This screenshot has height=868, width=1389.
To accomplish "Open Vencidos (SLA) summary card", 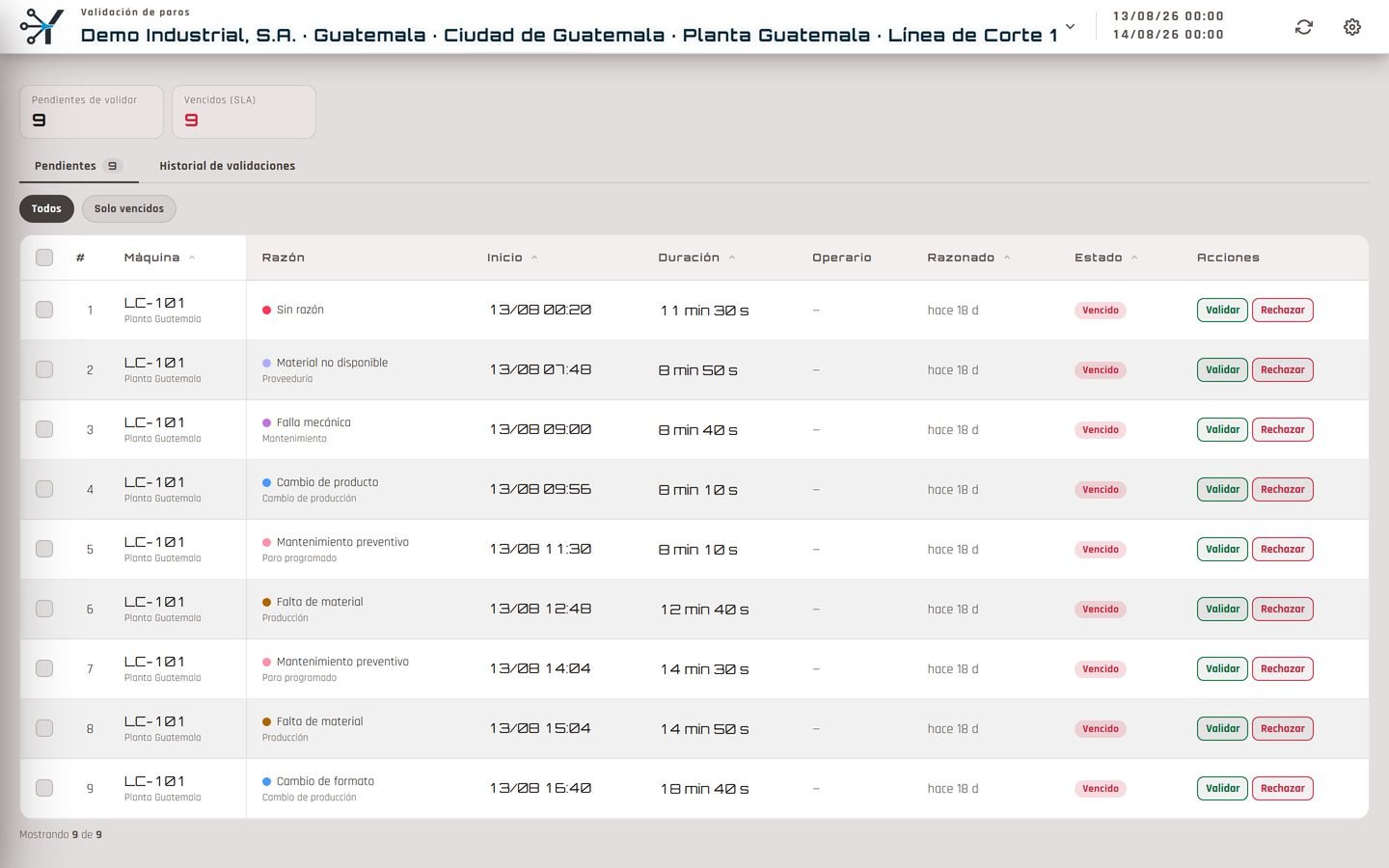I will point(244,112).
